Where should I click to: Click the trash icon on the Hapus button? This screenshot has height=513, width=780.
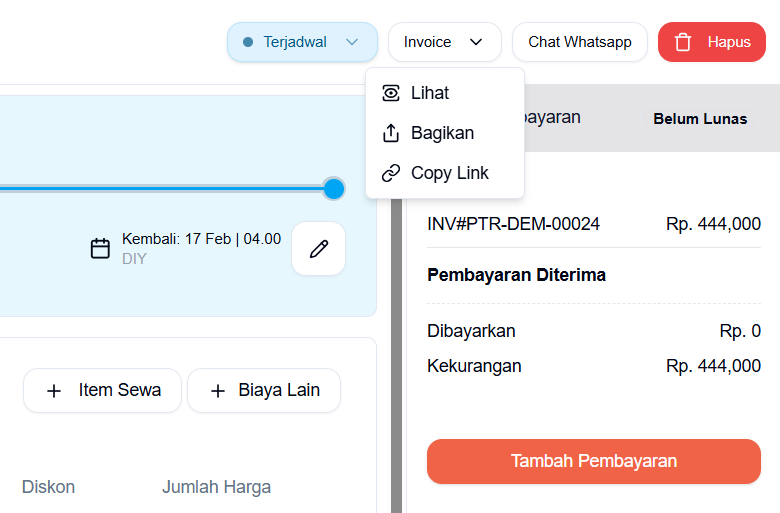coord(683,42)
